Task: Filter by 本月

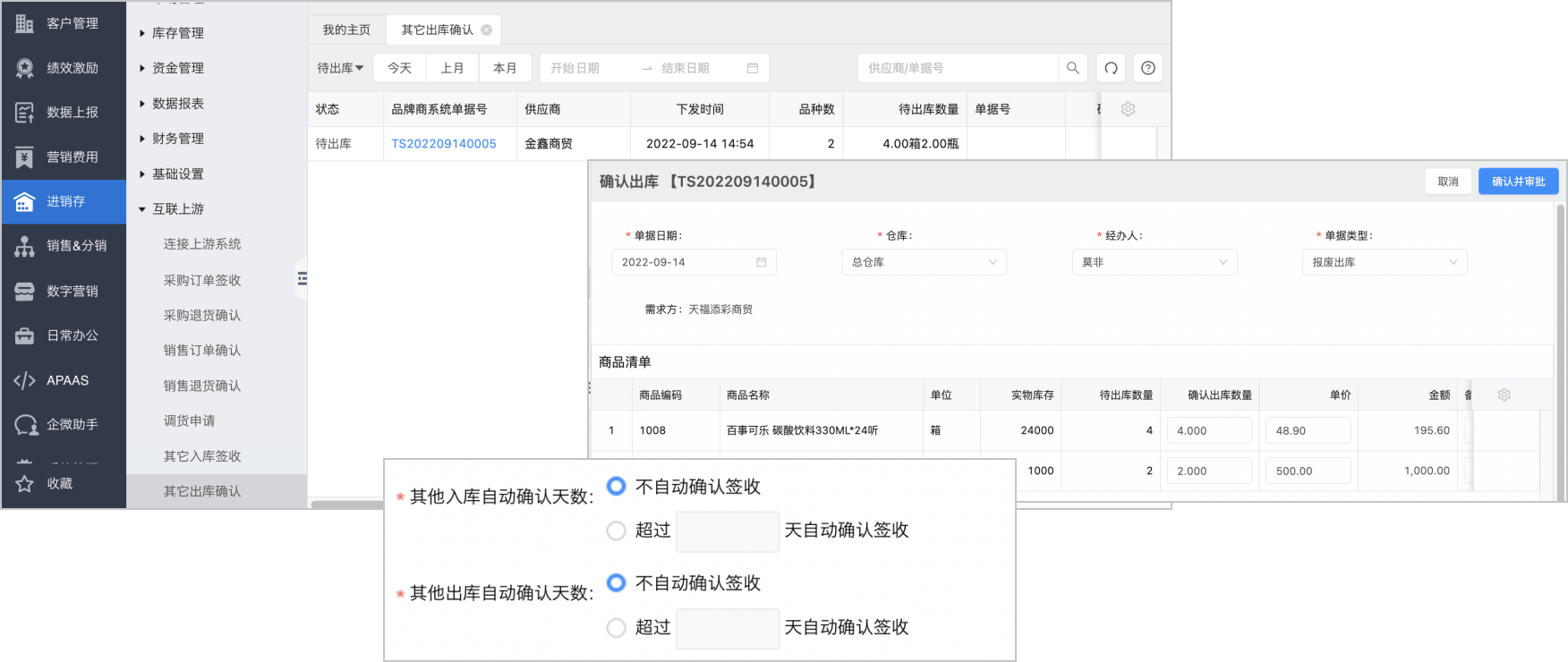Action: pos(505,68)
